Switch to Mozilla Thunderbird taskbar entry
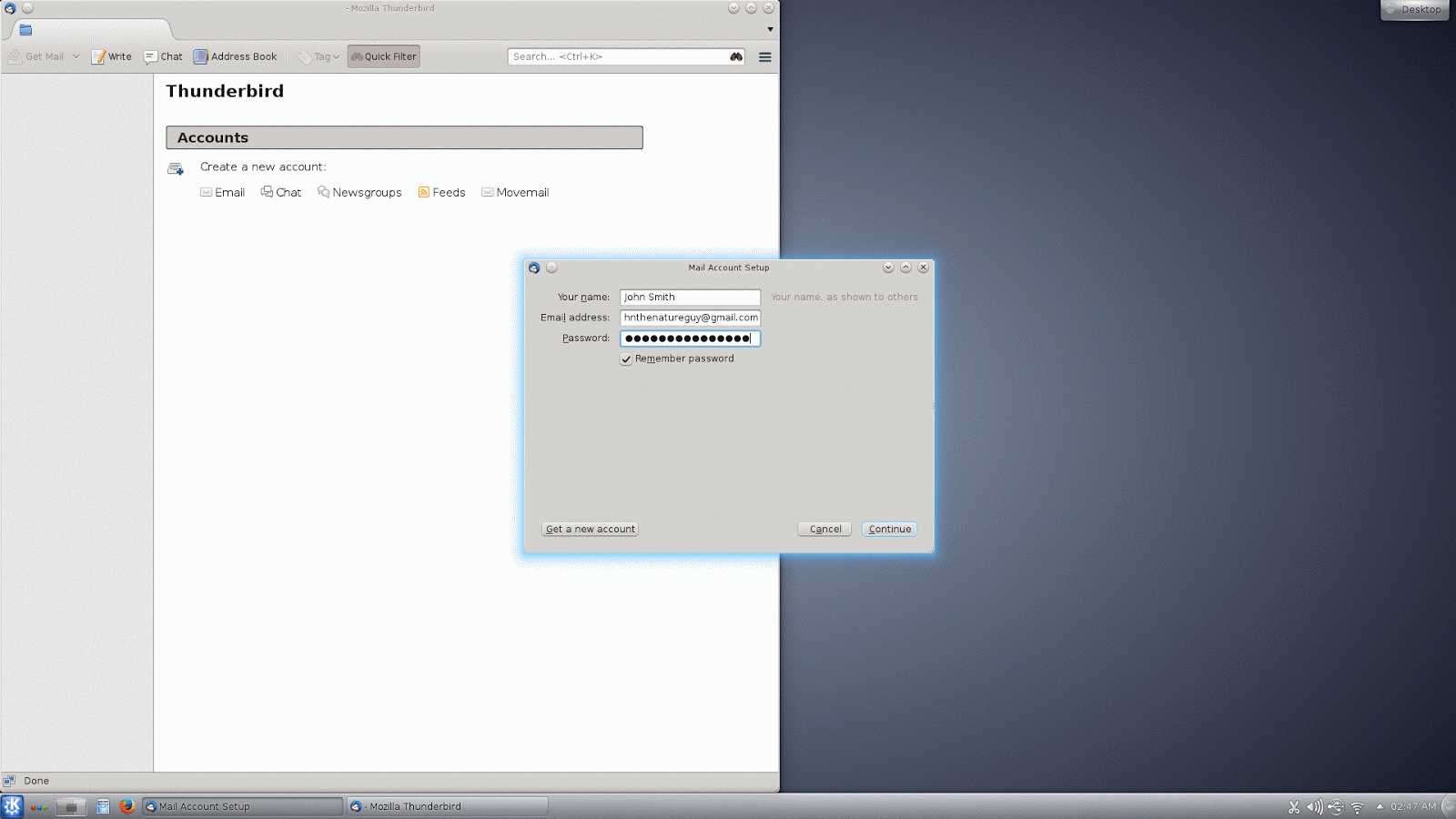The image size is (1456, 819). [448, 806]
